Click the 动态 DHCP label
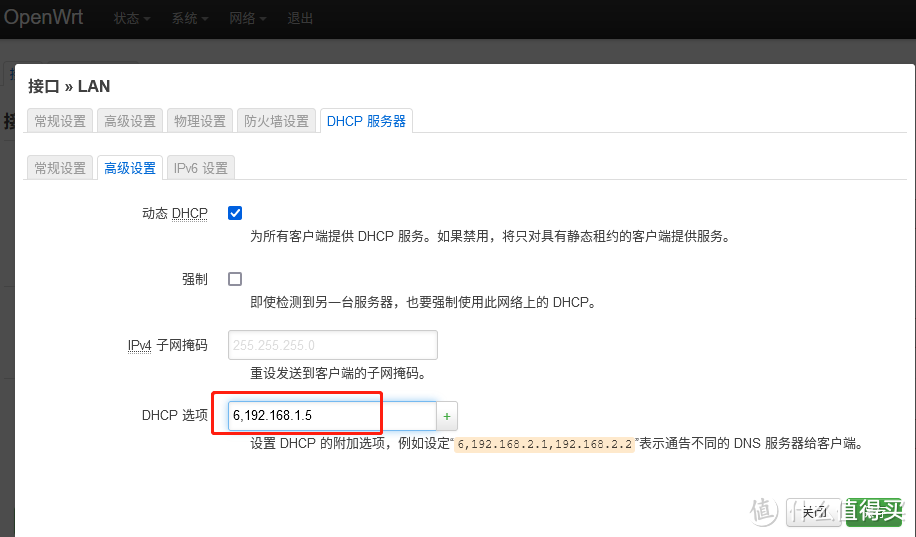This screenshot has width=916, height=537. (175, 213)
